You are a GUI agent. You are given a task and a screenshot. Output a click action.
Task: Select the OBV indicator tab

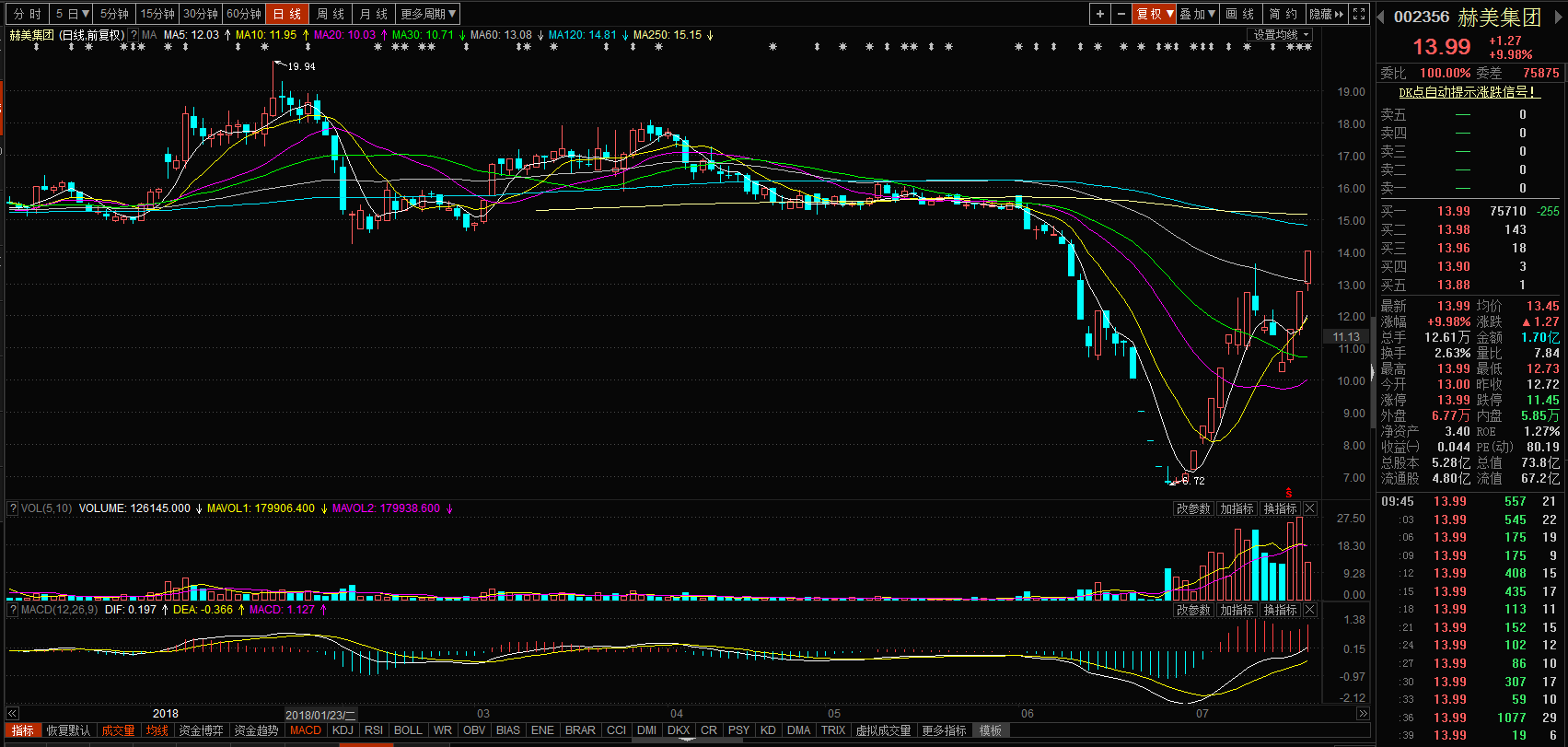click(474, 730)
